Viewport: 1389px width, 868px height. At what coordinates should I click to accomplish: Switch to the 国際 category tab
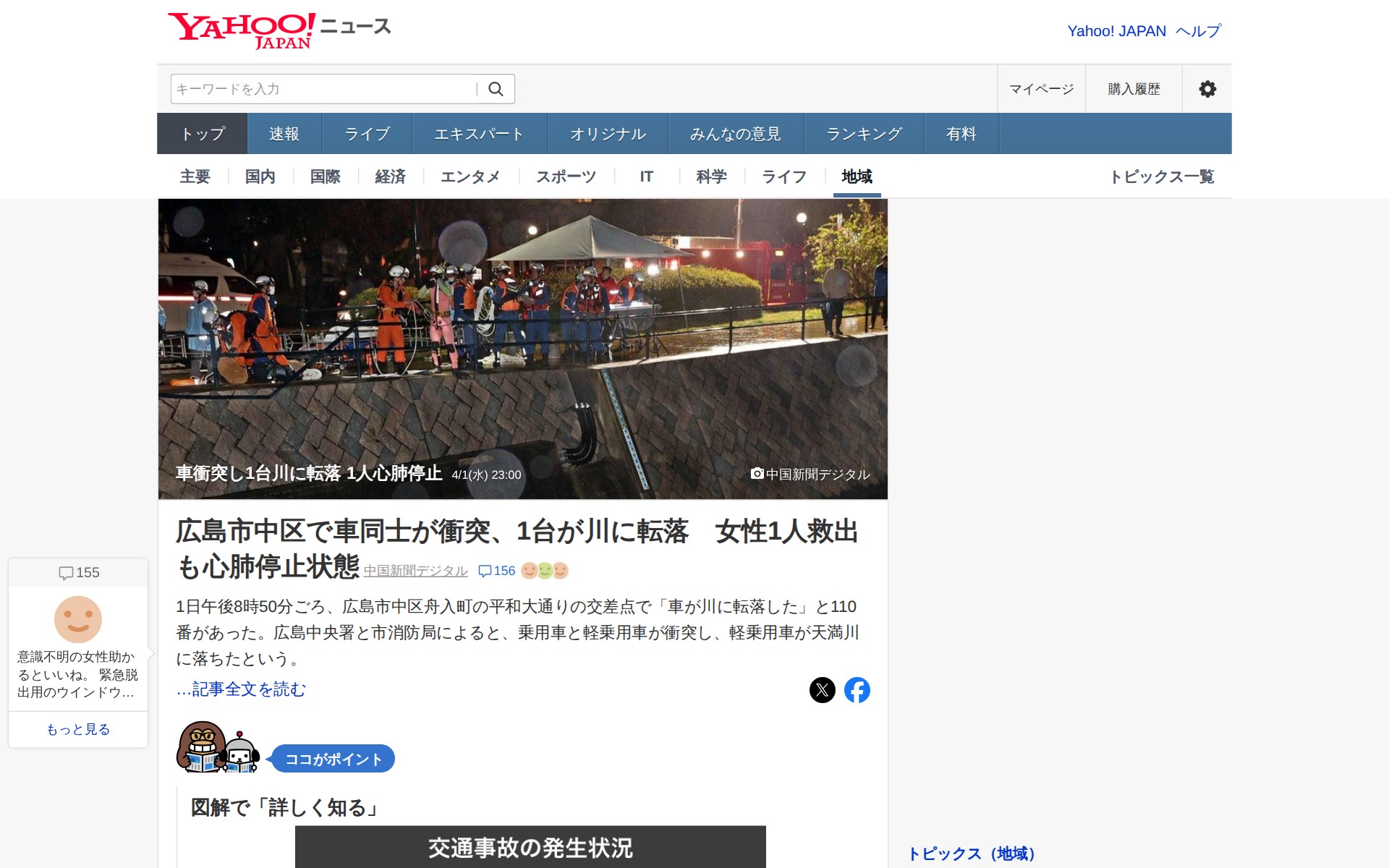tap(325, 176)
